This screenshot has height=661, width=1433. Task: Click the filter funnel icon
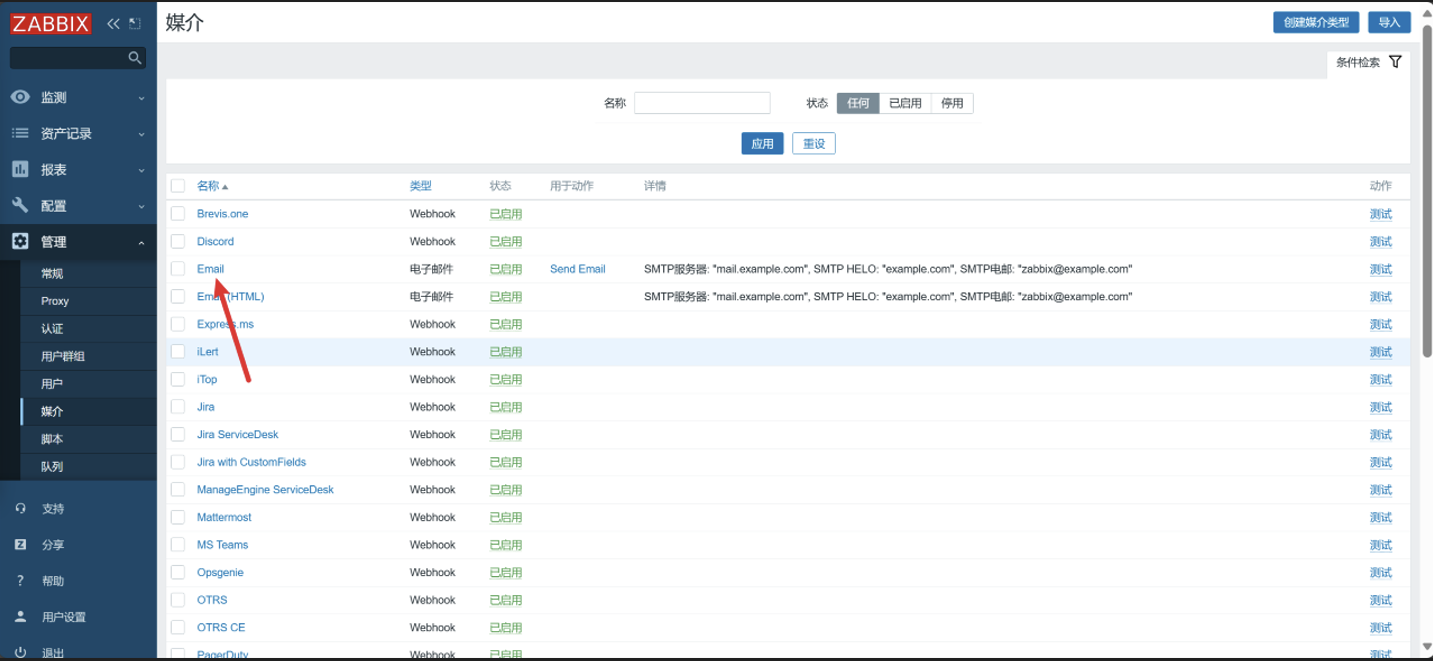[x=1395, y=62]
